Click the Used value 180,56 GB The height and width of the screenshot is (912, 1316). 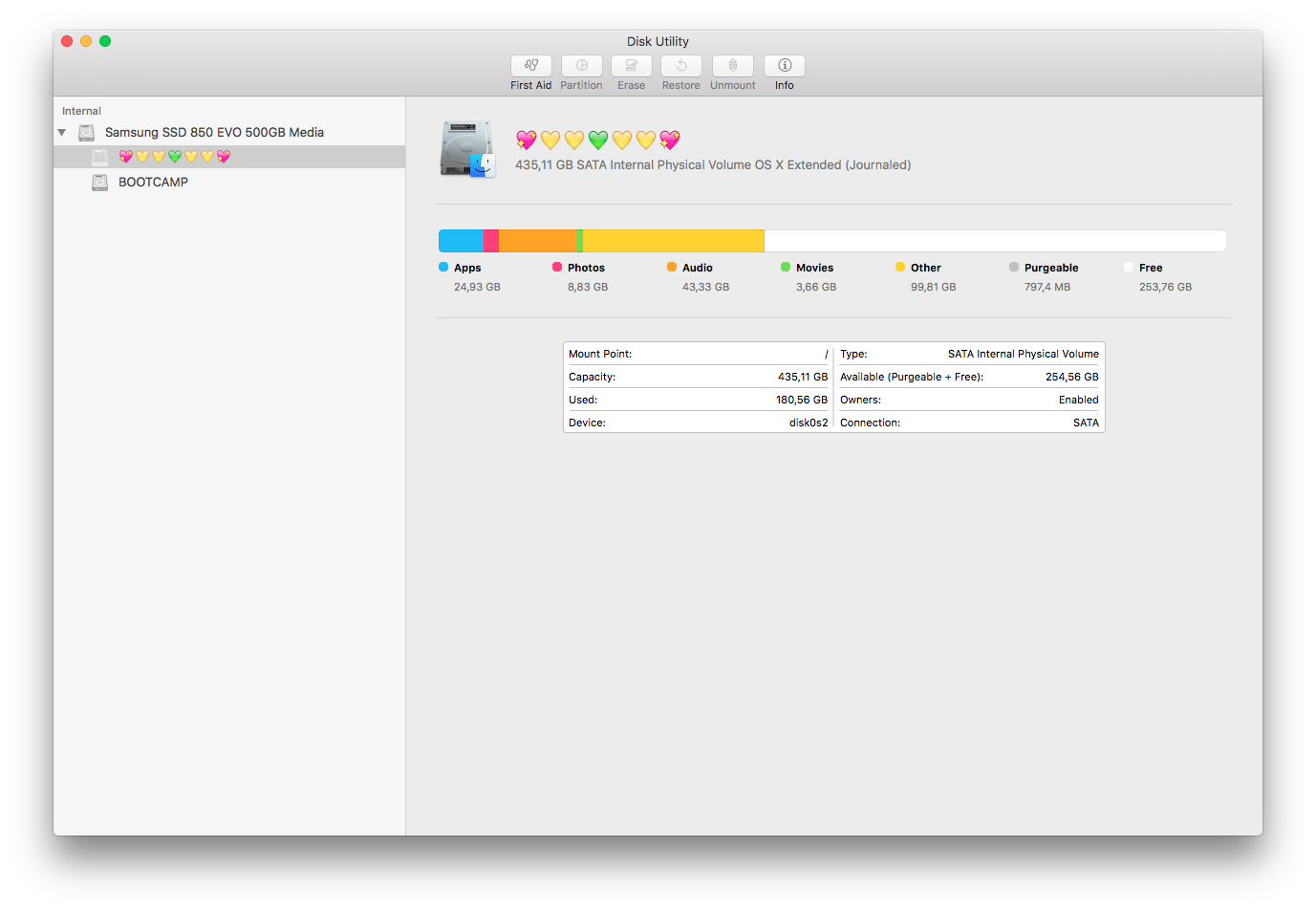pyautogui.click(x=802, y=400)
